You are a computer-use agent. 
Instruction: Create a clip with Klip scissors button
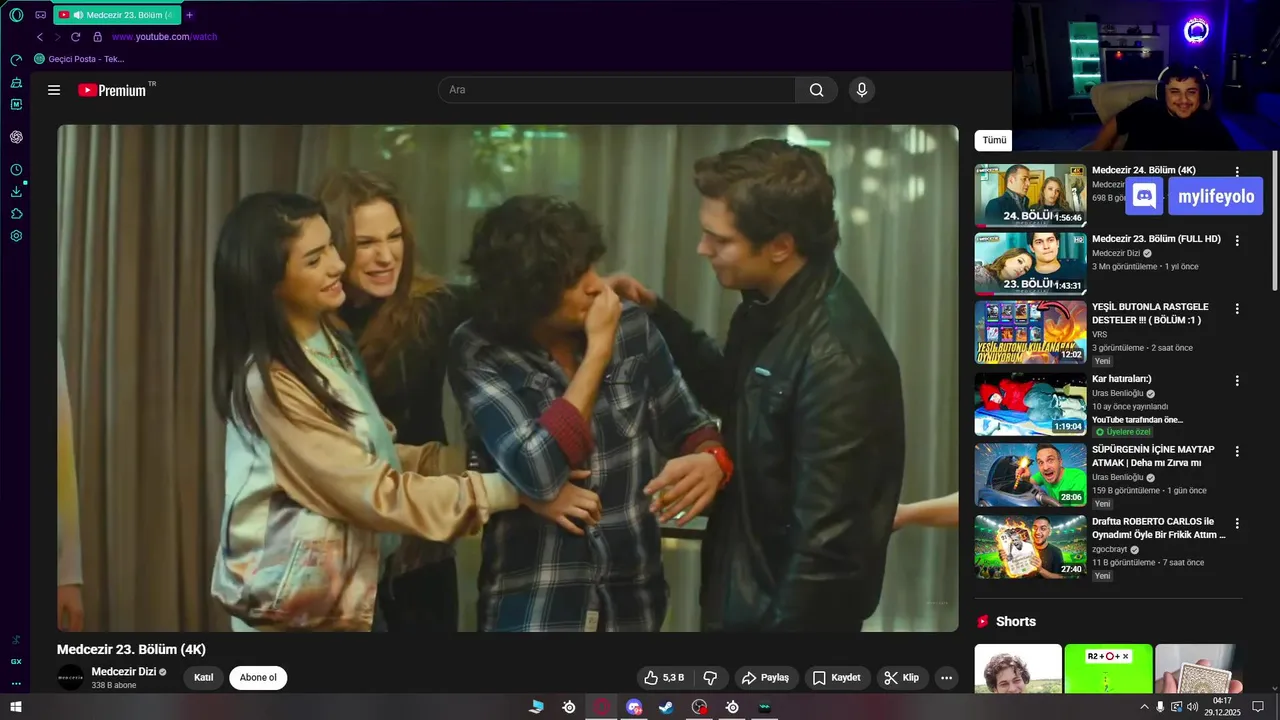(x=902, y=678)
